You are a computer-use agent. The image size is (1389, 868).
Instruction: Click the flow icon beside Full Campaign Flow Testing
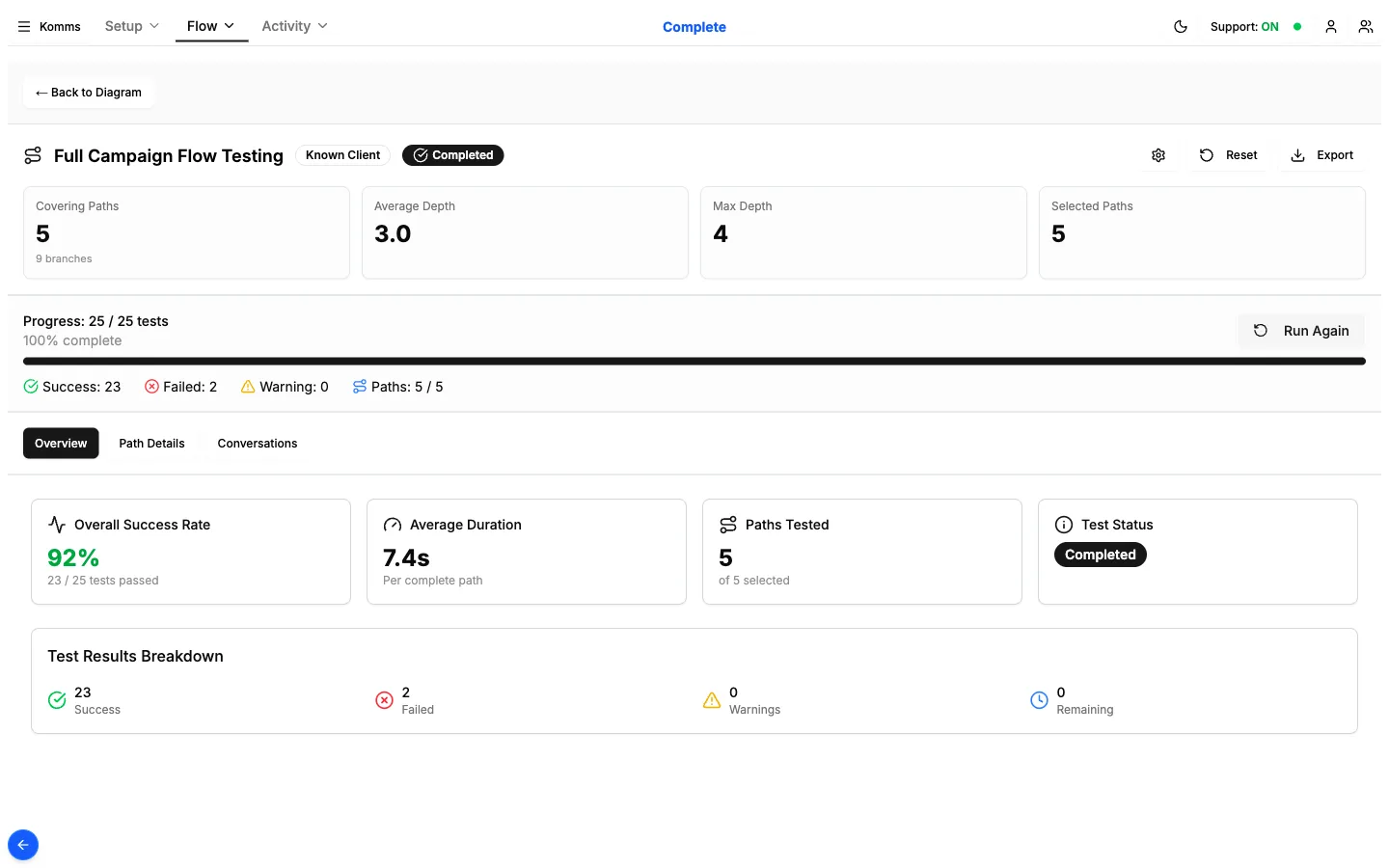point(33,155)
